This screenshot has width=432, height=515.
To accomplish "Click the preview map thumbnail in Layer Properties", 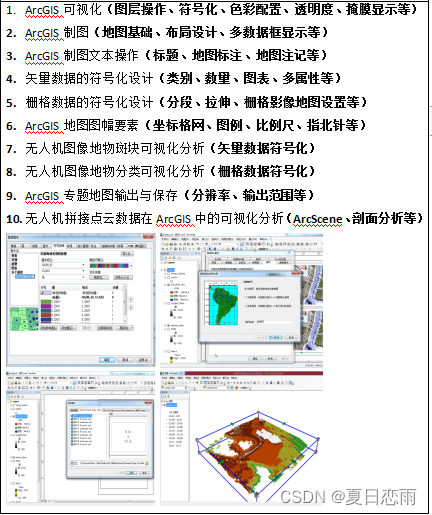I will point(24,319).
